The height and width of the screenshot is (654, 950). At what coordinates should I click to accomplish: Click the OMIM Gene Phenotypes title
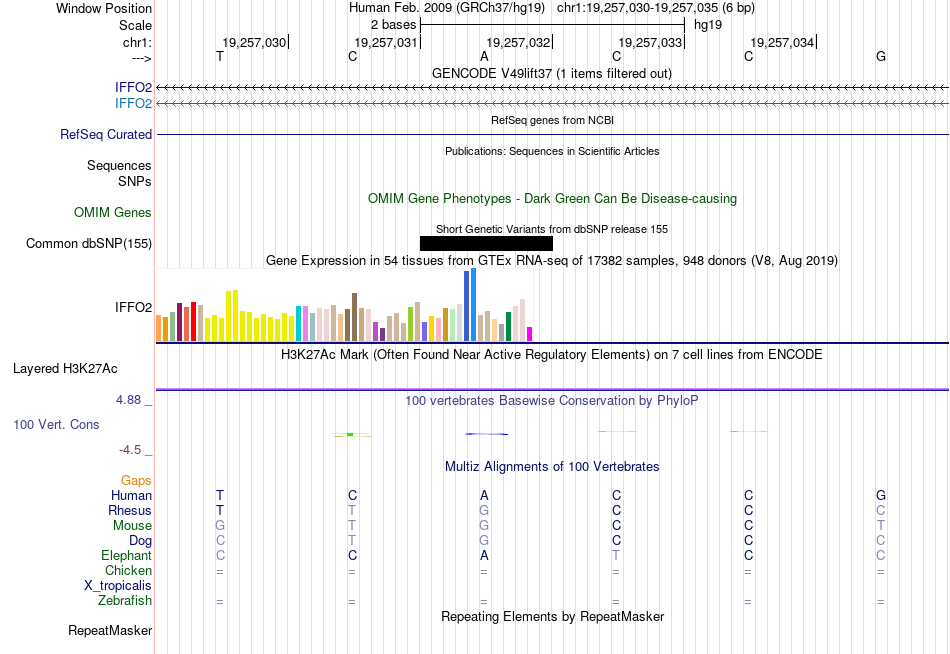pos(553,199)
